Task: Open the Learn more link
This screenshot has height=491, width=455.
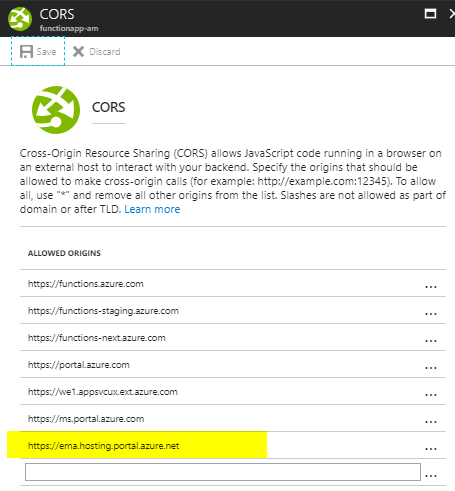Action: coord(152,209)
